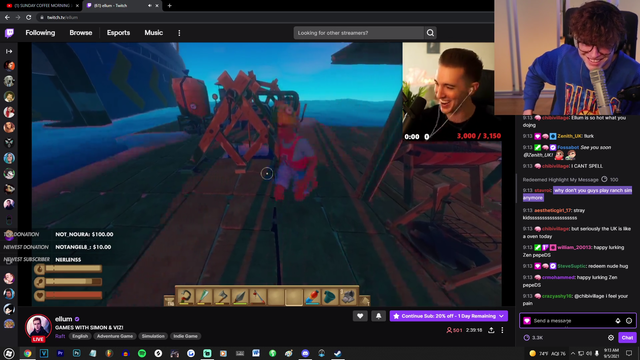Open the second followed channel avatar in sidebar

pos(9,81)
